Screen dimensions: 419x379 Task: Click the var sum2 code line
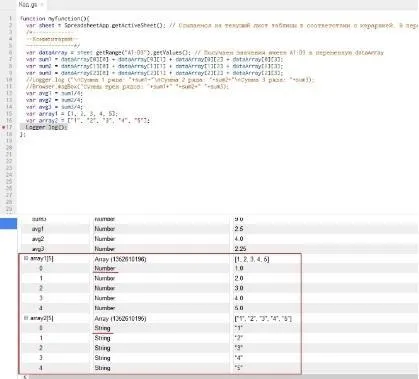coord(154,66)
